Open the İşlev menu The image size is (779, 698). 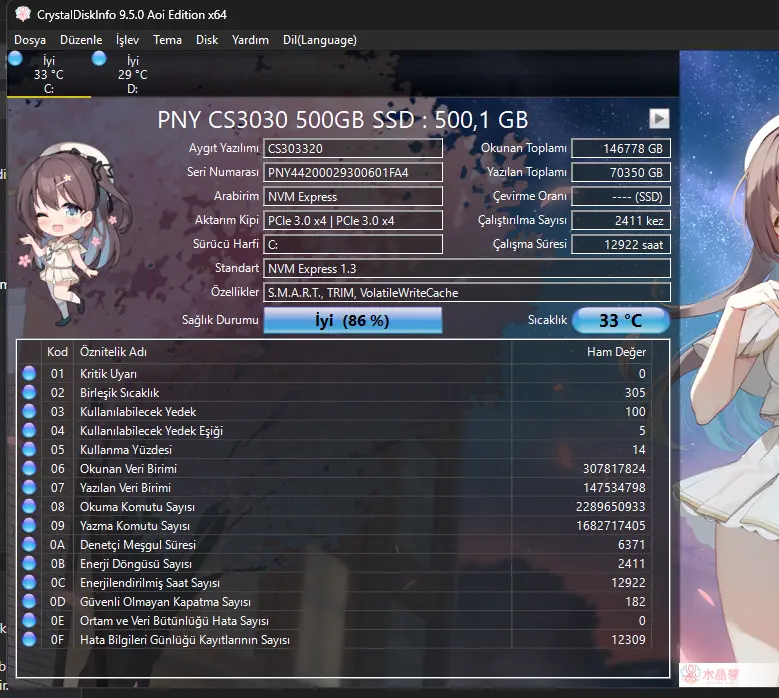click(127, 40)
